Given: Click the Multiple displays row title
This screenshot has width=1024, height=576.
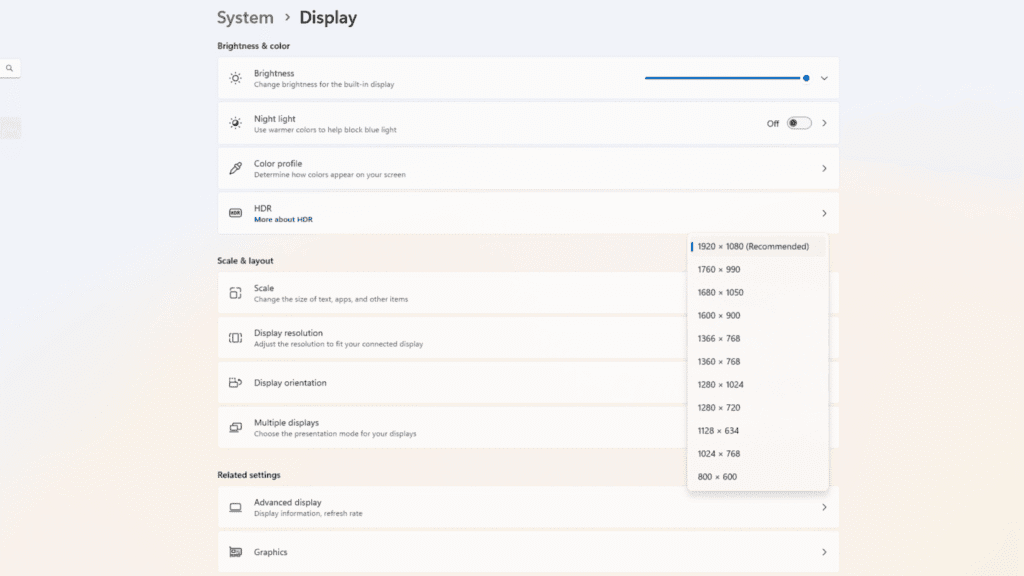Looking at the screenshot, I should (x=286, y=423).
